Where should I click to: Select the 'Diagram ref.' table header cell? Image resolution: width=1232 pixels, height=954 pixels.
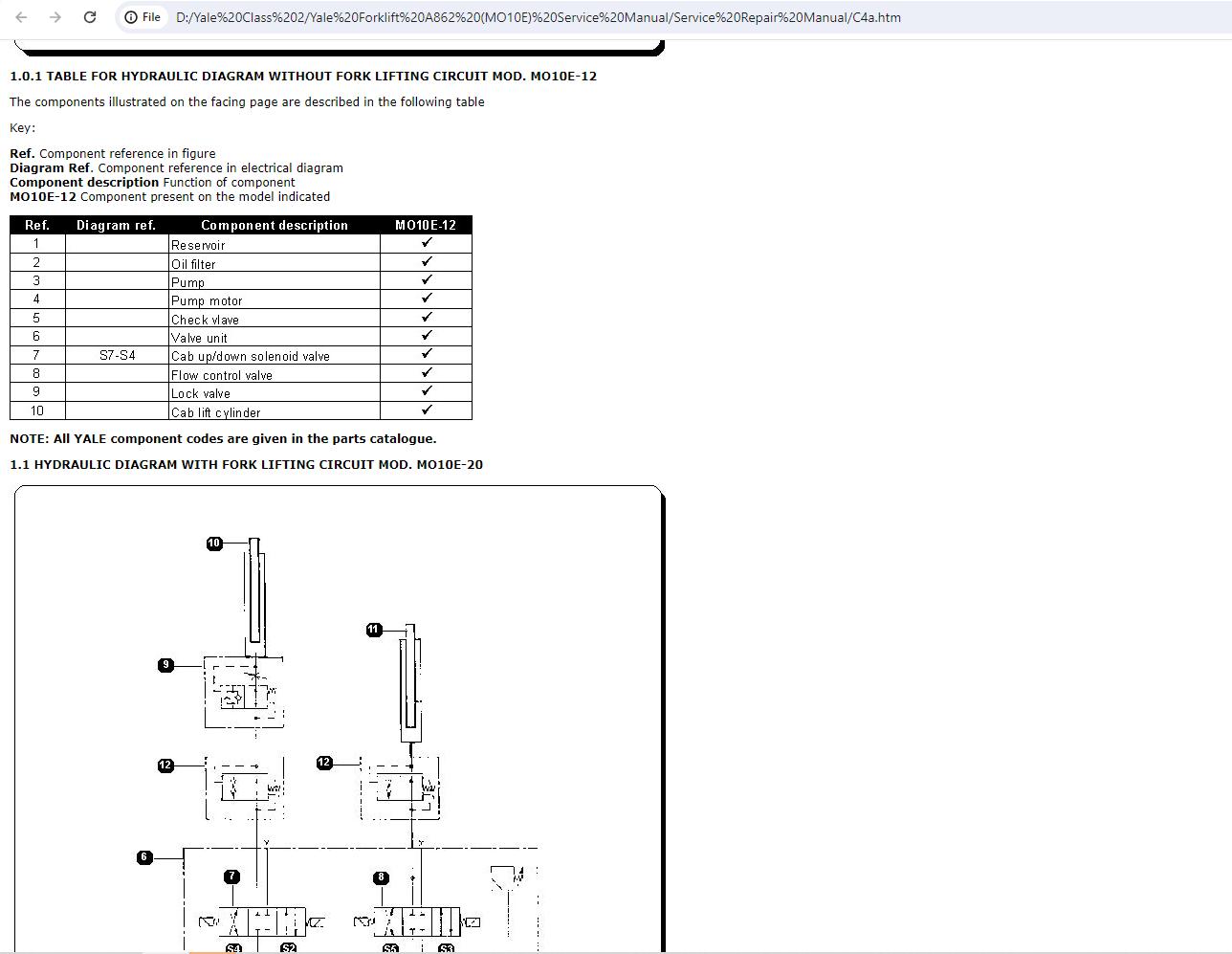click(117, 225)
